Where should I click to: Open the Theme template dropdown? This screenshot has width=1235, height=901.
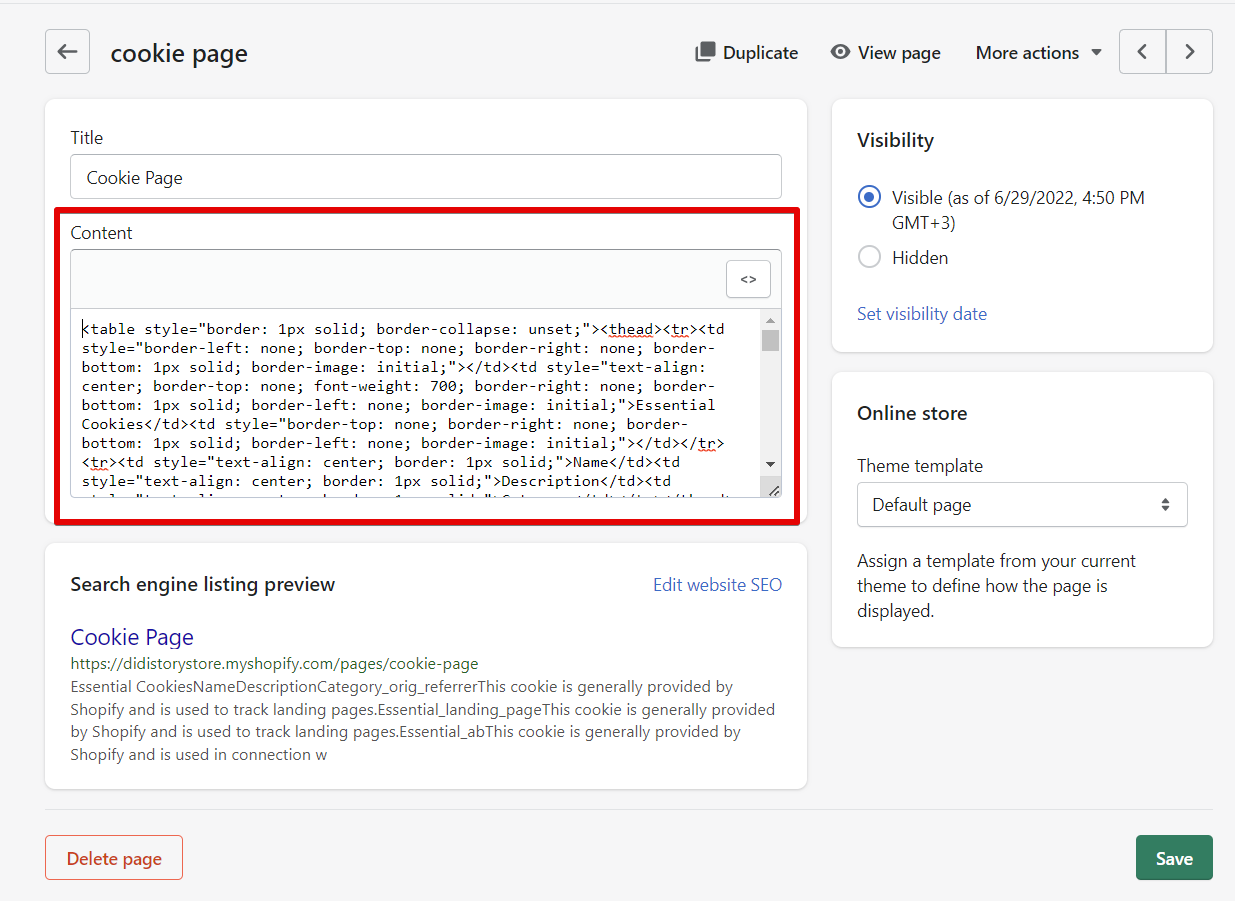click(x=1022, y=505)
